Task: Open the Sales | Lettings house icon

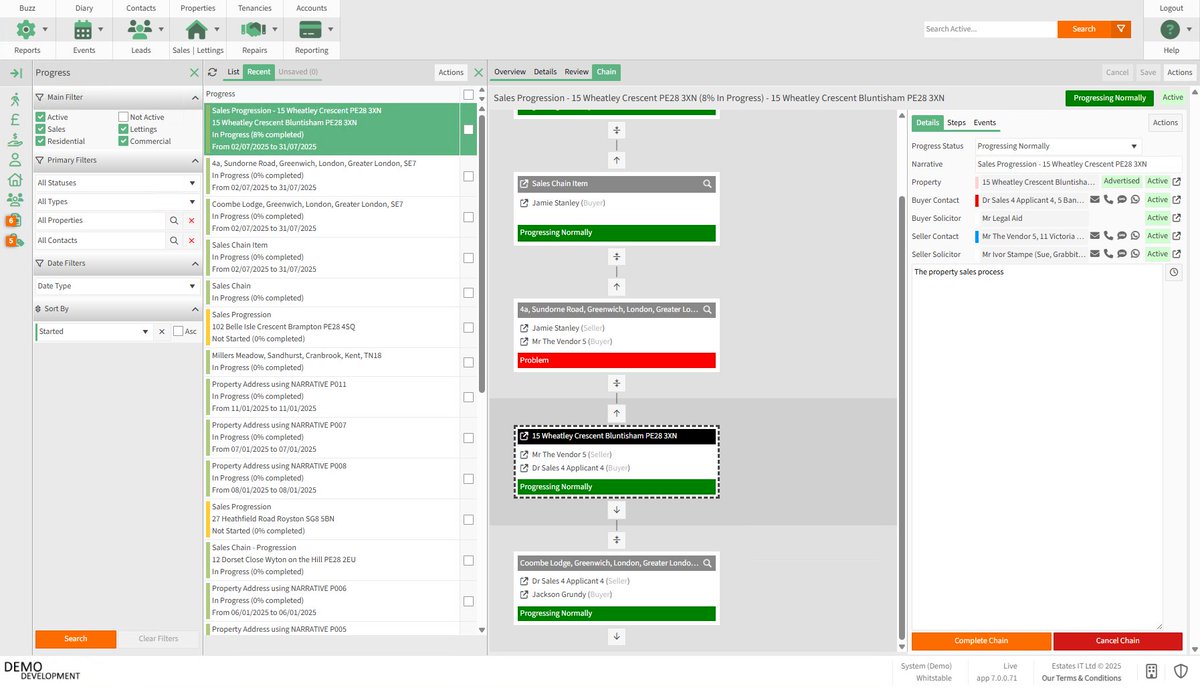Action: click(x=197, y=29)
